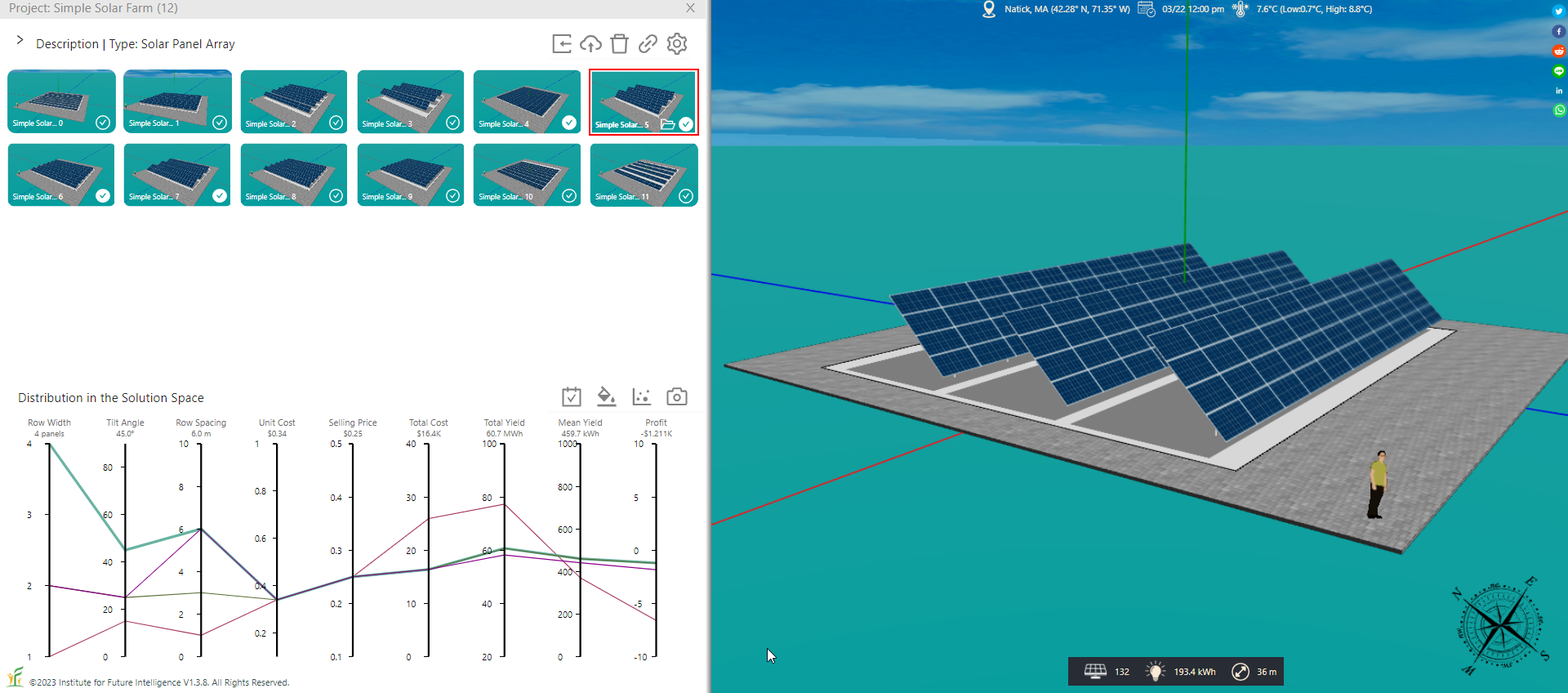Click the chain link icon
The height and width of the screenshot is (693, 1568).
point(648,44)
